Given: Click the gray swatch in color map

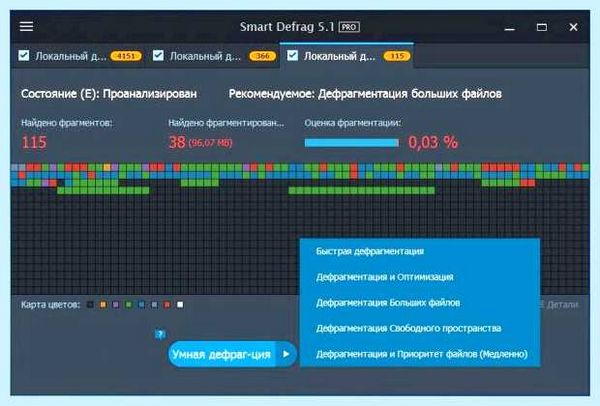Looking at the screenshot, I should pyautogui.click(x=154, y=305).
